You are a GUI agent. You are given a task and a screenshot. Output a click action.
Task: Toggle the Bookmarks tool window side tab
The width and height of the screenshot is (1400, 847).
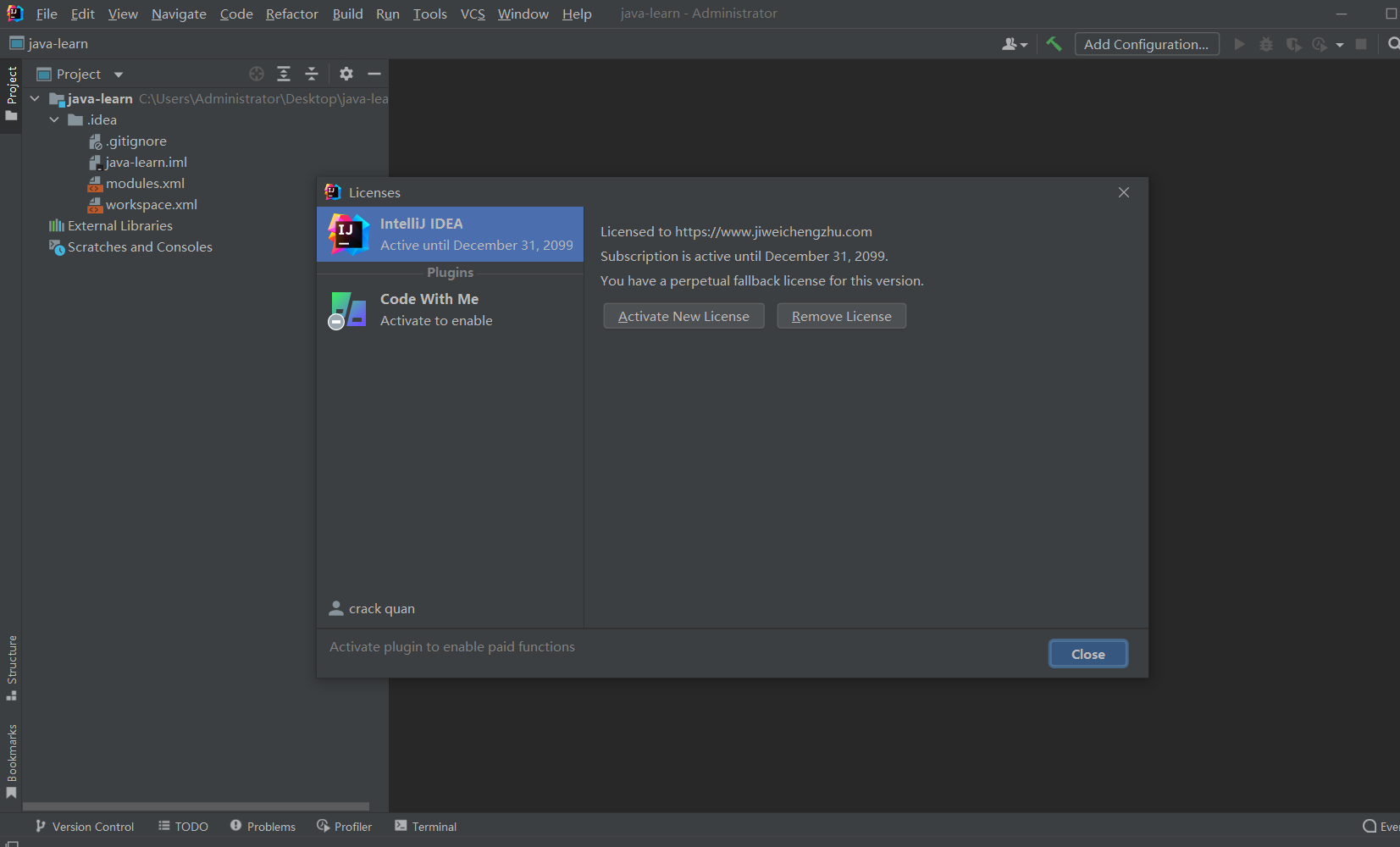[11, 761]
